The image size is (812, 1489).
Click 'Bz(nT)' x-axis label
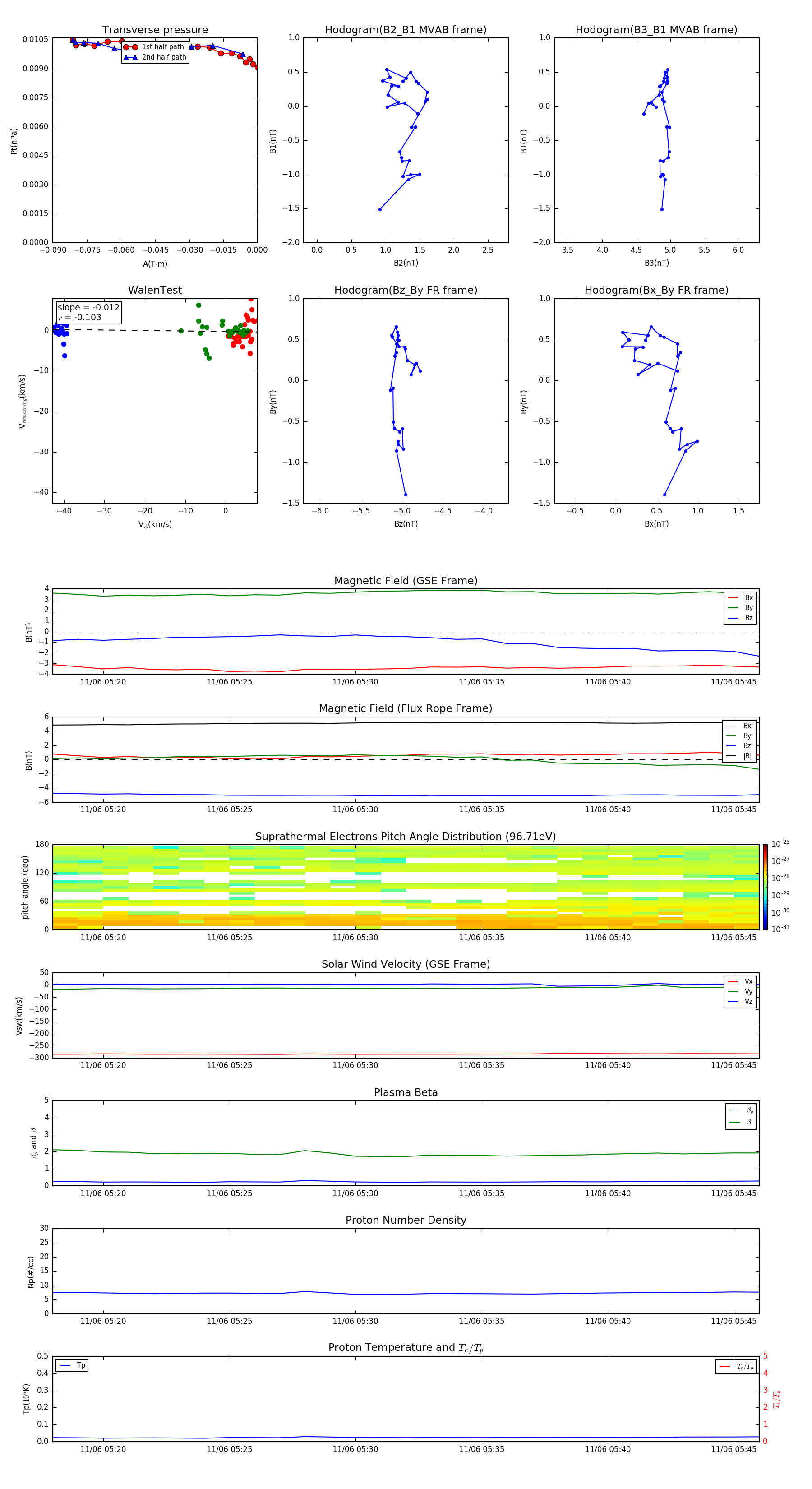coord(406,524)
